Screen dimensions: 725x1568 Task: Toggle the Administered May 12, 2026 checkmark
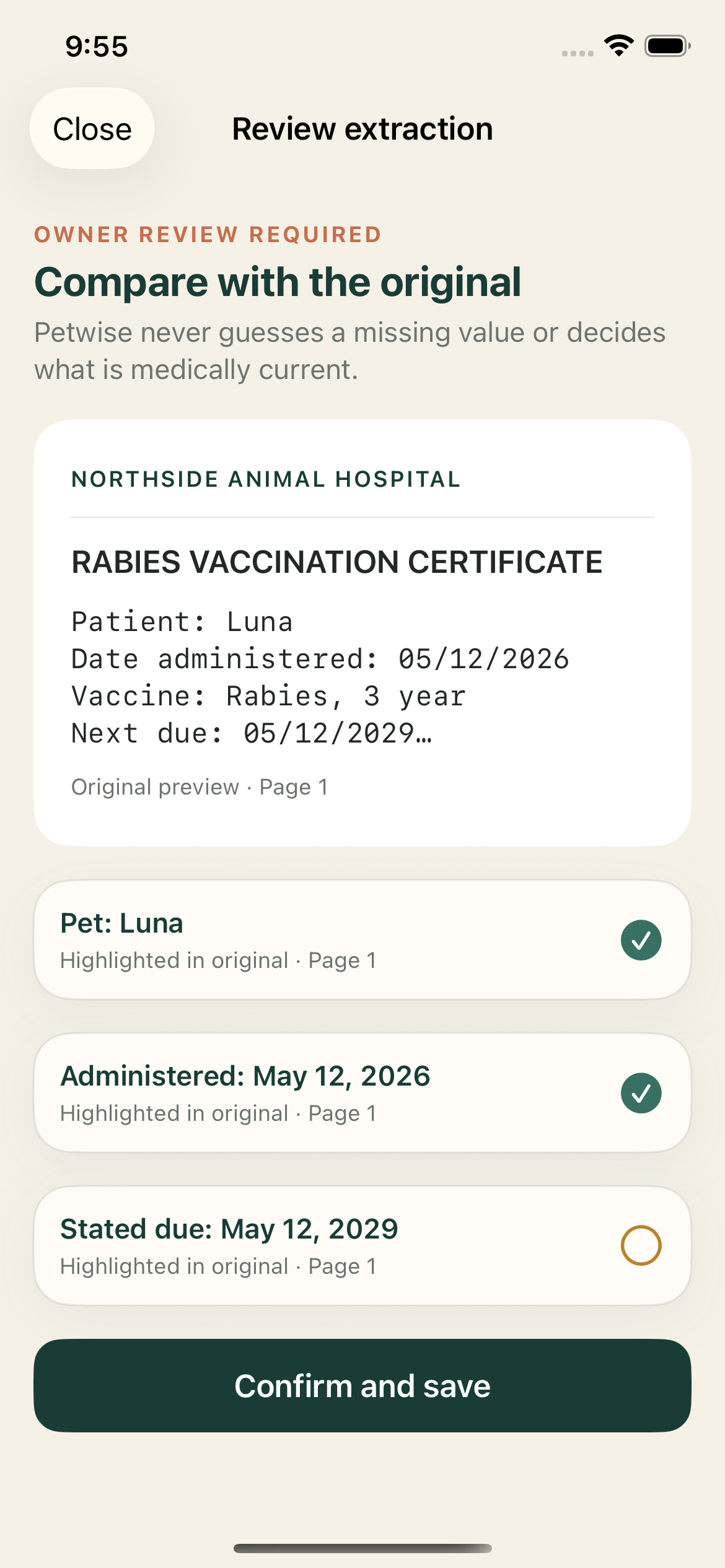(641, 1093)
